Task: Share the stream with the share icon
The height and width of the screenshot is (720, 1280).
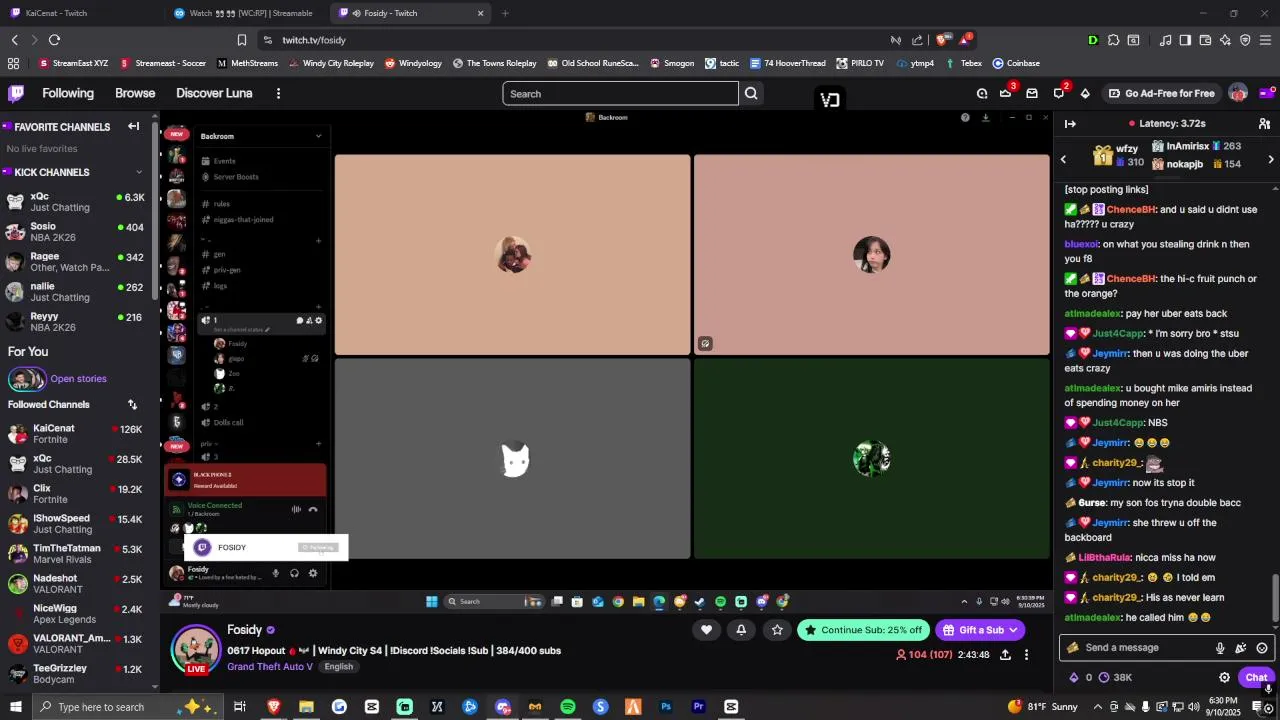Action: 1005,655
